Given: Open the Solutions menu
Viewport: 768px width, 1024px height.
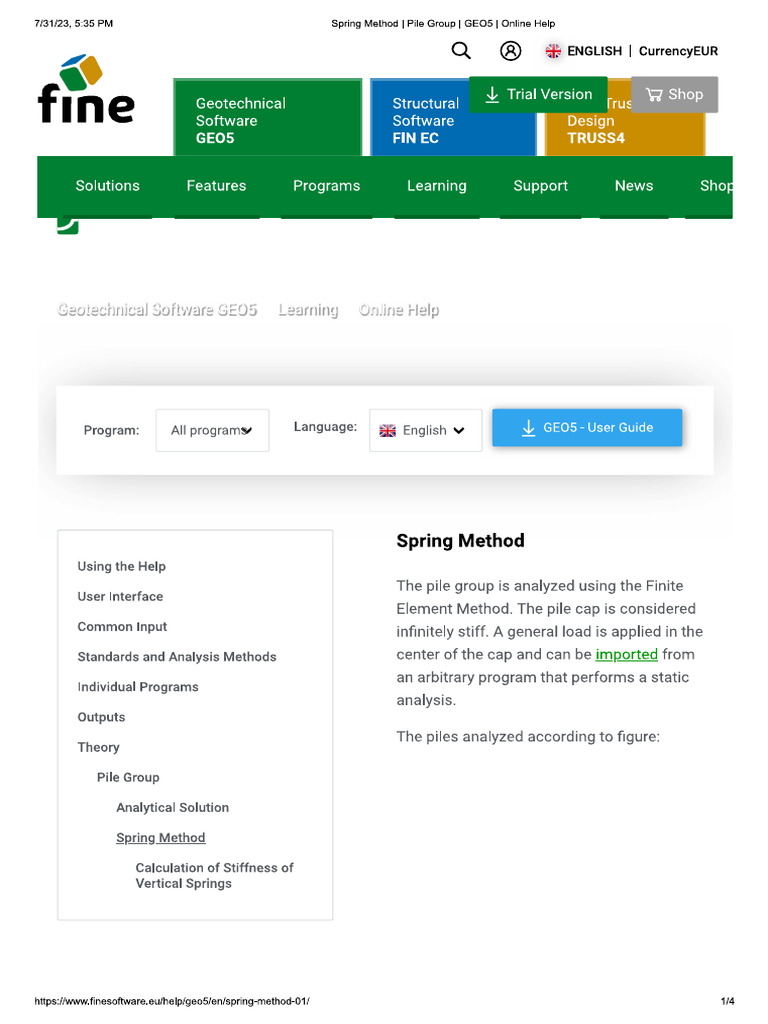Looking at the screenshot, I should (x=108, y=186).
